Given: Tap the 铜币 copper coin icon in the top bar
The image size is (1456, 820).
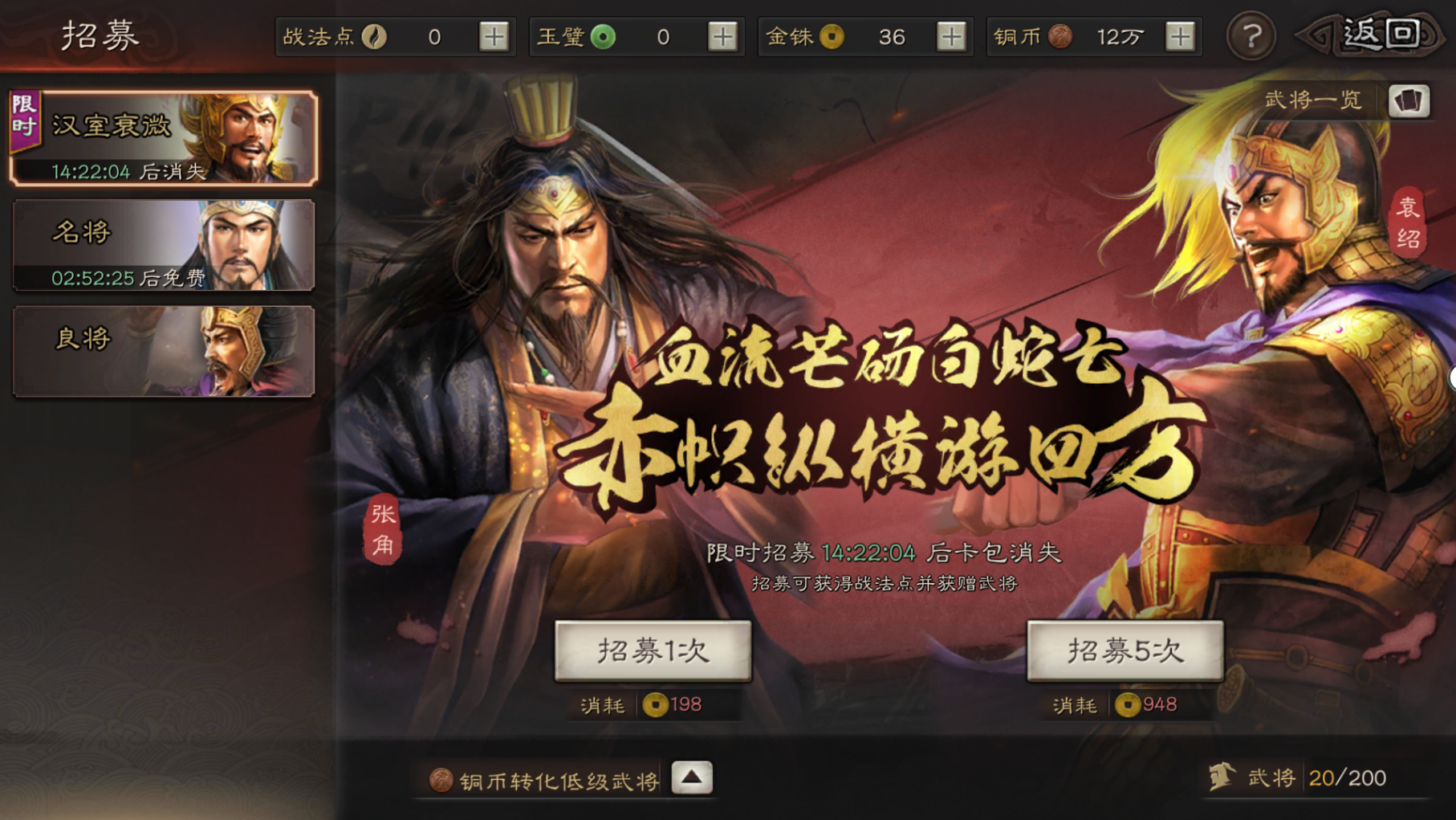Looking at the screenshot, I should click(1060, 36).
